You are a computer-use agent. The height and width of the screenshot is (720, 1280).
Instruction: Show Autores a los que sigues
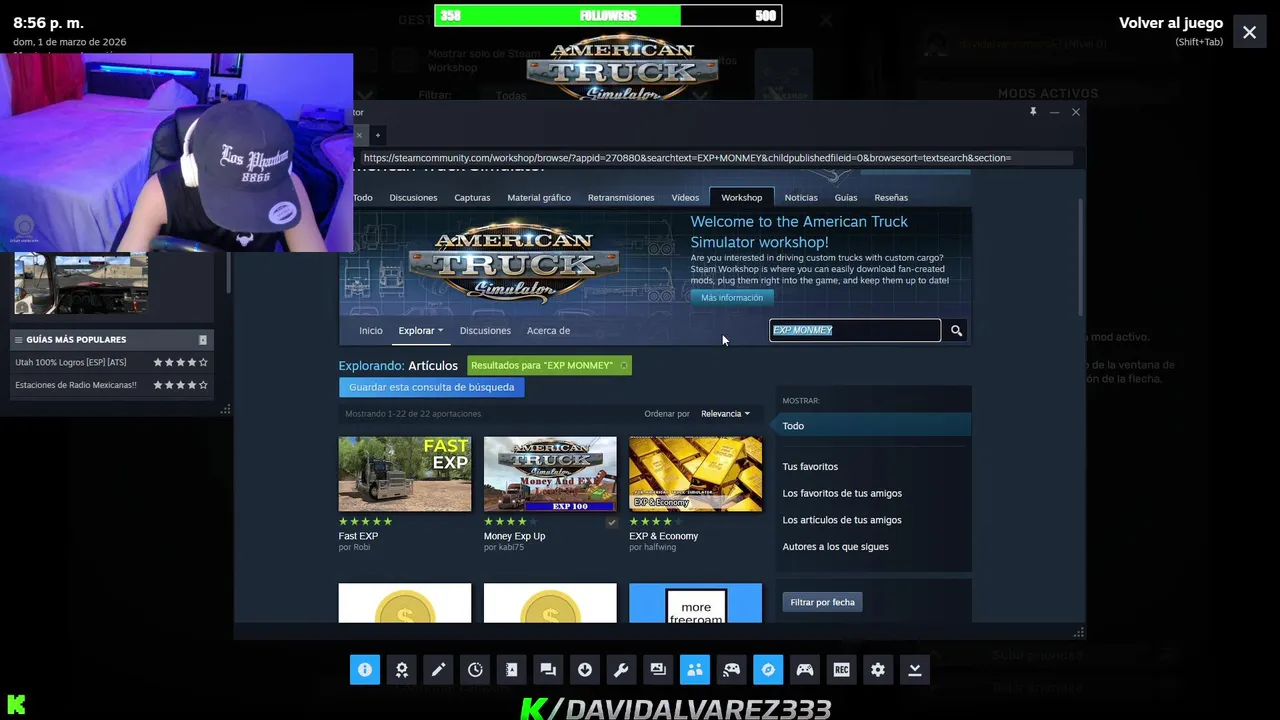point(835,547)
